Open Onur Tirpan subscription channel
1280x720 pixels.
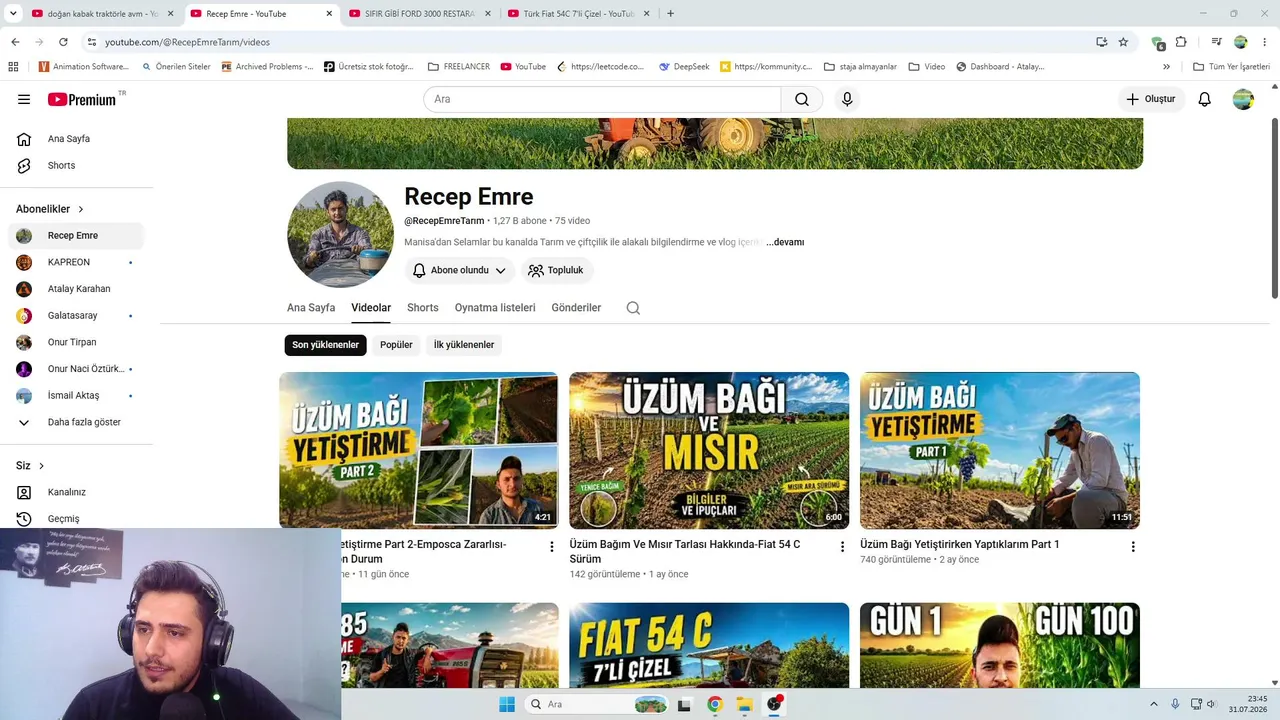(x=76, y=342)
